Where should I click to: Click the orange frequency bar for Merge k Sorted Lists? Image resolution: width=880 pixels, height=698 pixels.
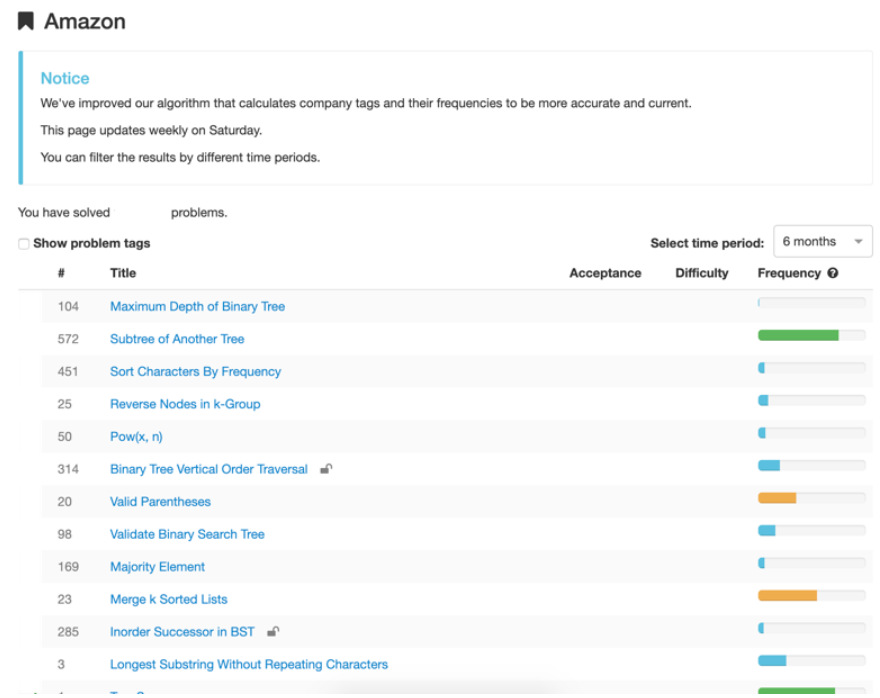pos(787,595)
